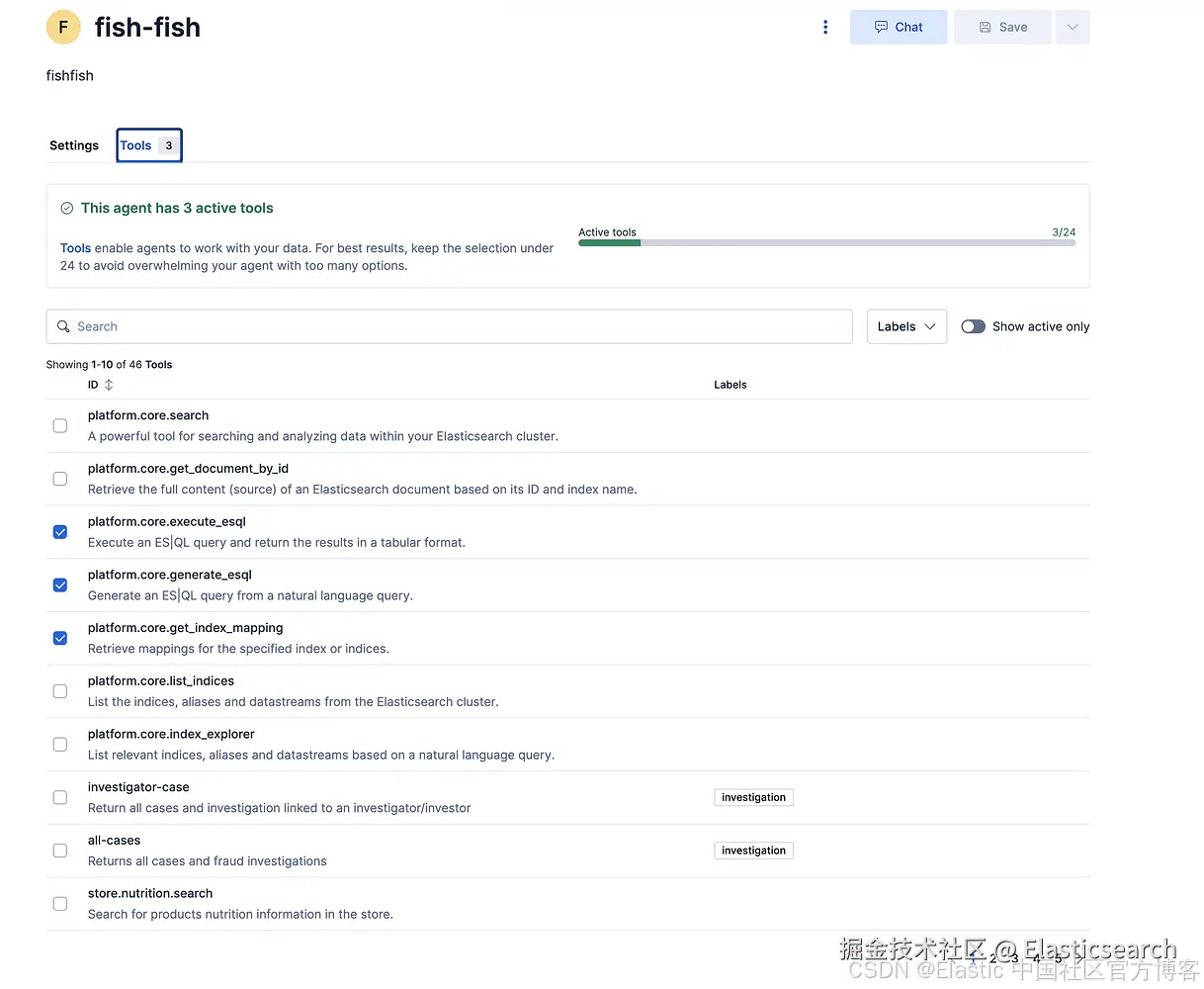Uncheck the platform.core.get_index_mapping checkbox
The image size is (1204, 989).
click(60, 638)
